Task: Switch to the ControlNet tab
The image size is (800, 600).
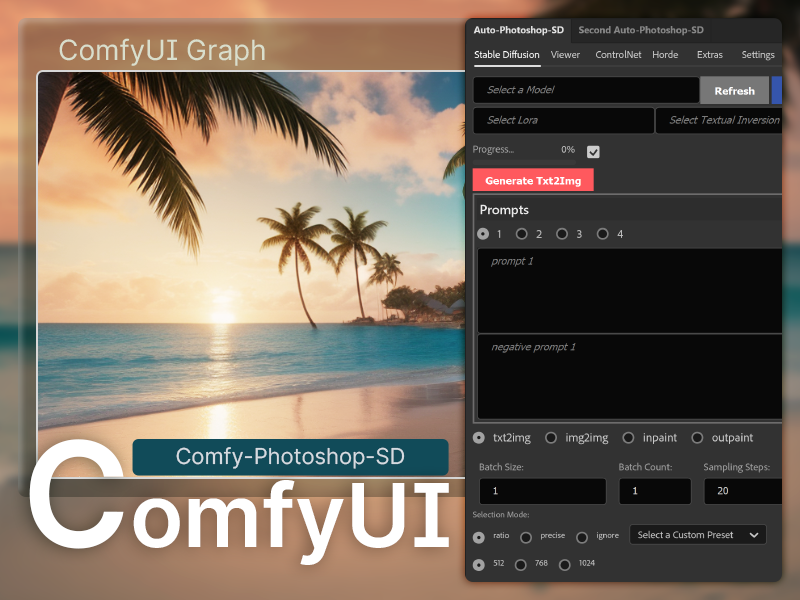Action: (x=620, y=55)
